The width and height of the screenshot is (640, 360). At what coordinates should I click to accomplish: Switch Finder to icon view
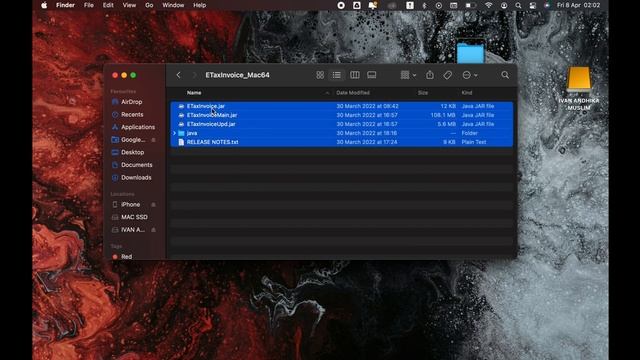(x=320, y=75)
